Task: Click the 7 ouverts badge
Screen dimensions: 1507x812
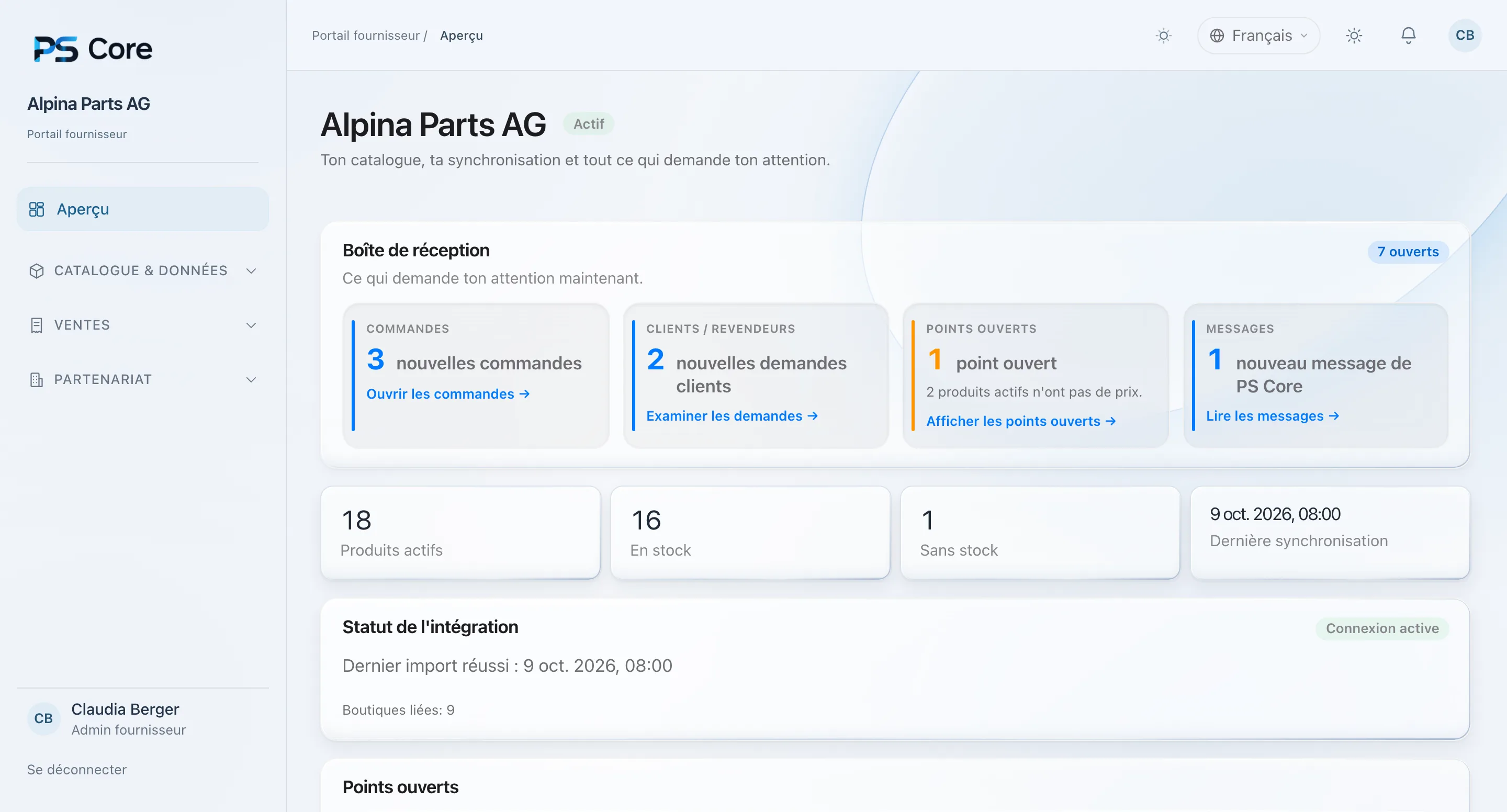Action: click(1408, 252)
